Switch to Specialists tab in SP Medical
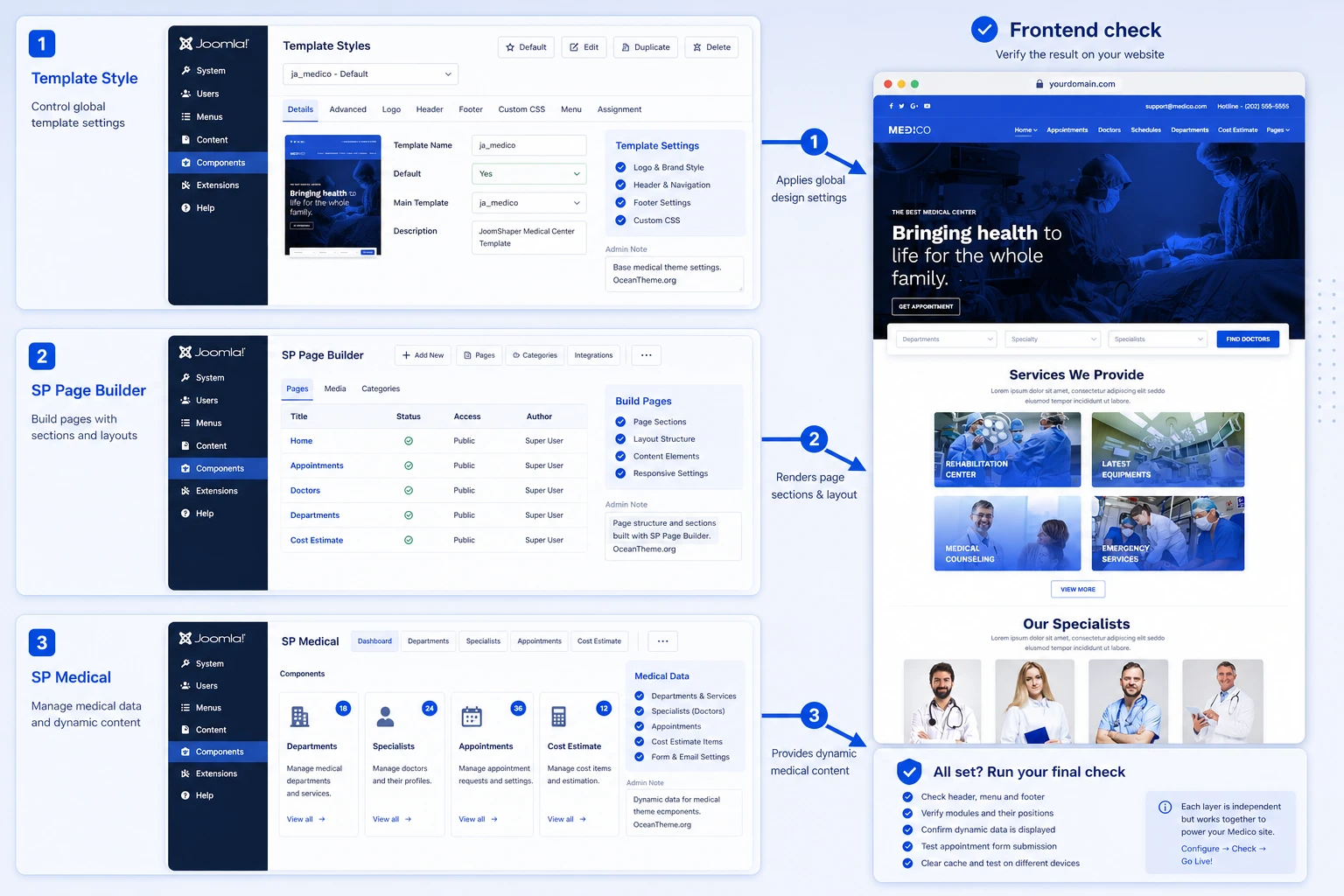The width and height of the screenshot is (1344, 896). [x=483, y=641]
